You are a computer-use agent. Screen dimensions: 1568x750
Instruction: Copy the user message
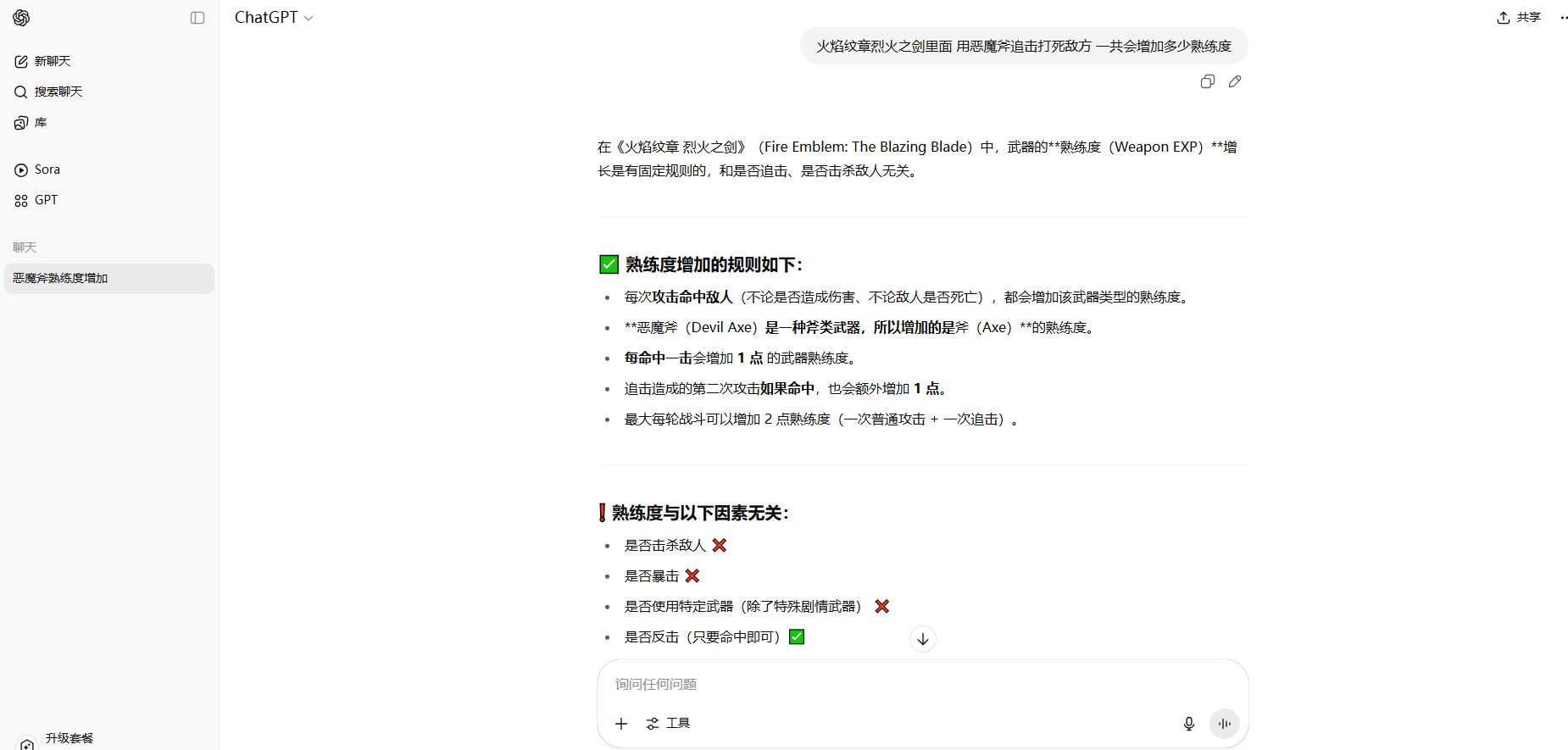1208,81
